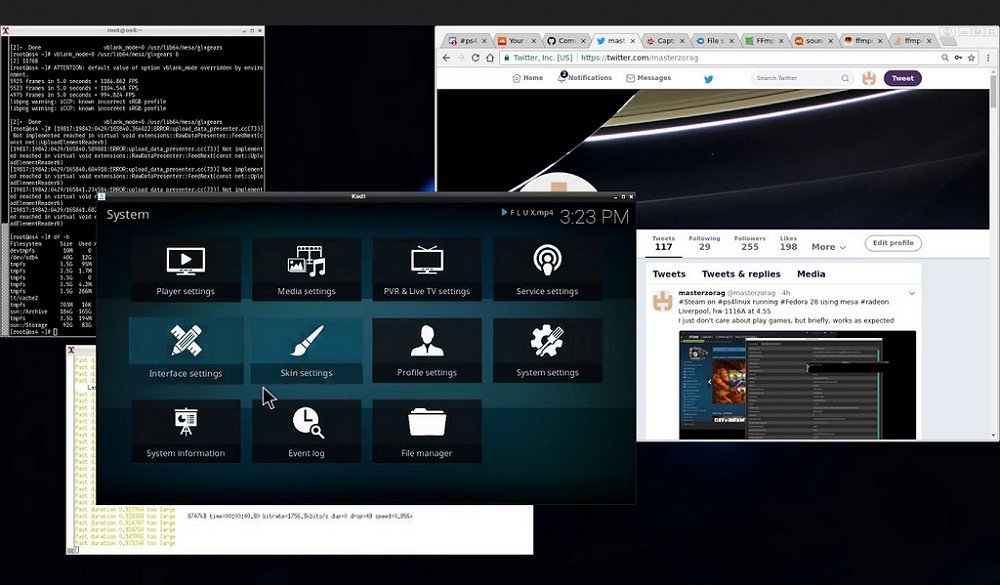This screenshot has height=585, width=1000.
Task: Reload the Twitter page in Chrome
Action: coord(475,57)
